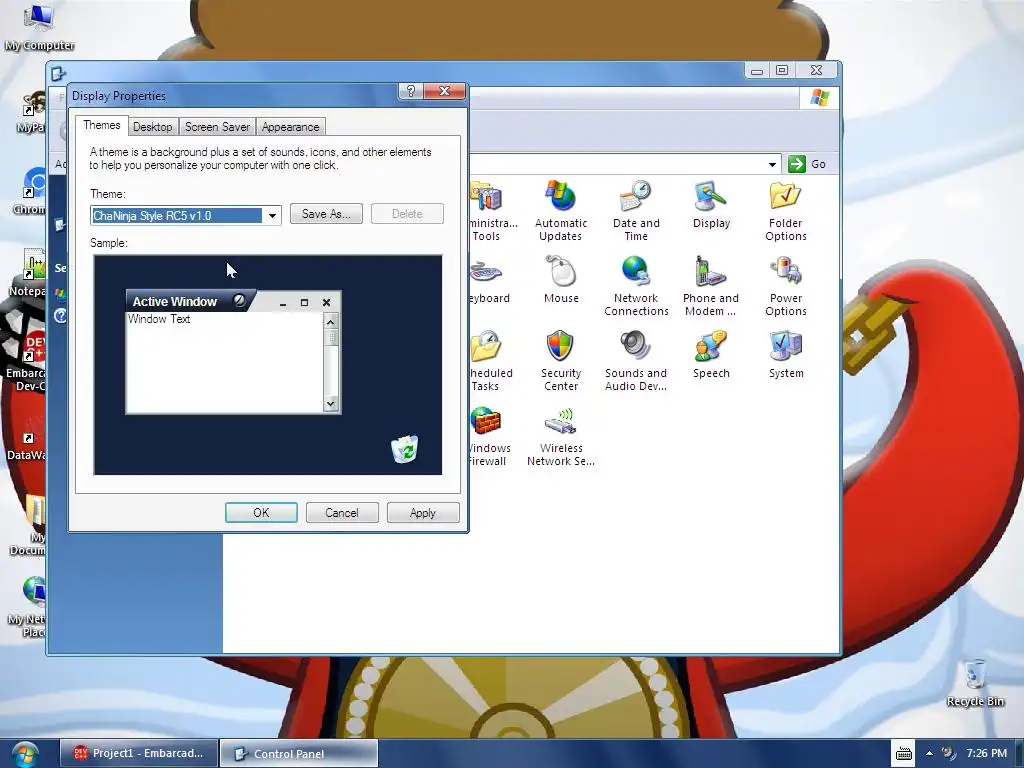Click Apply in Display Properties
This screenshot has width=1024, height=768.
click(423, 513)
